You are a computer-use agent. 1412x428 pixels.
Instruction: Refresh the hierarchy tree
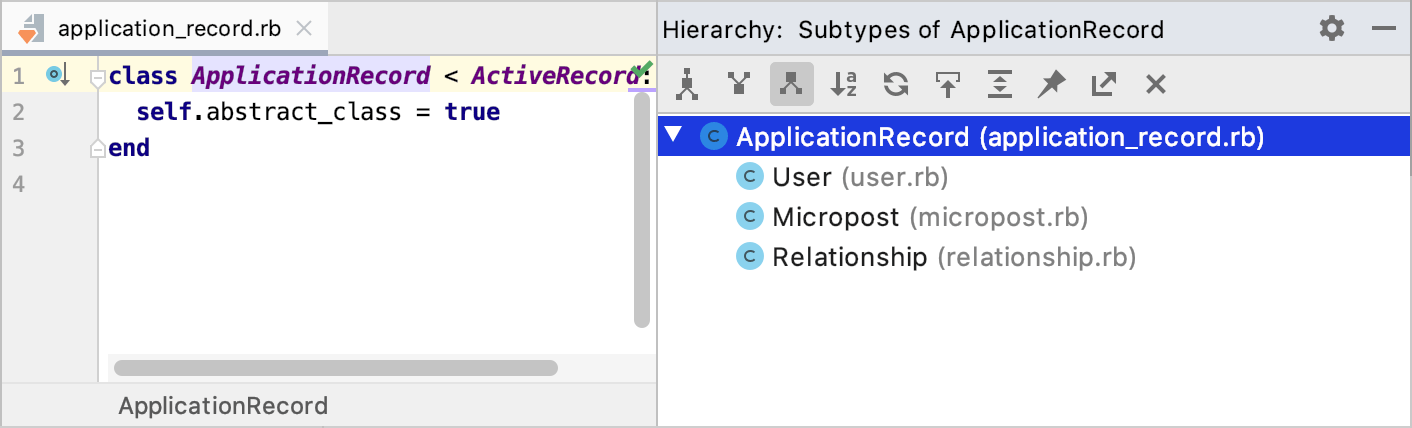point(895,85)
